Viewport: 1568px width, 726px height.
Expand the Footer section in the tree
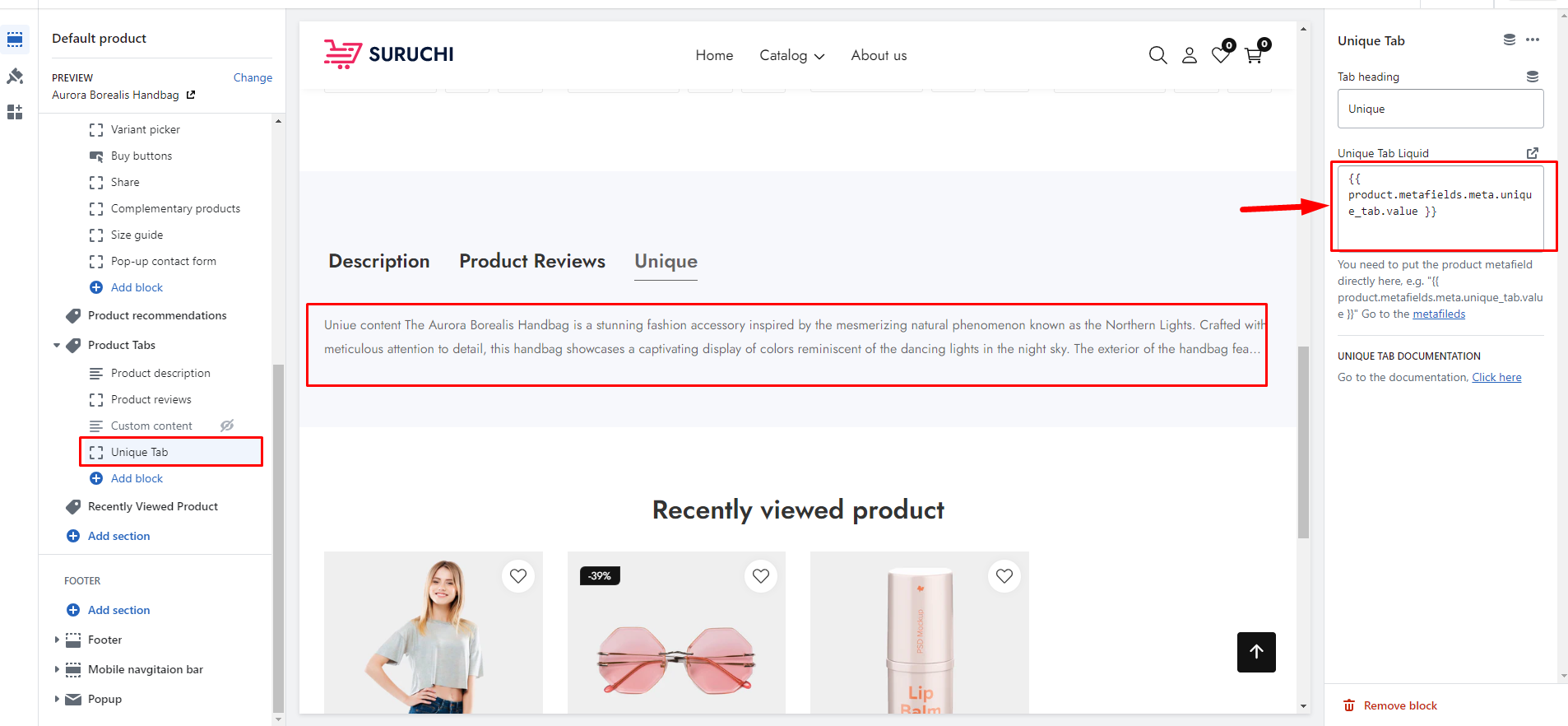tap(57, 640)
